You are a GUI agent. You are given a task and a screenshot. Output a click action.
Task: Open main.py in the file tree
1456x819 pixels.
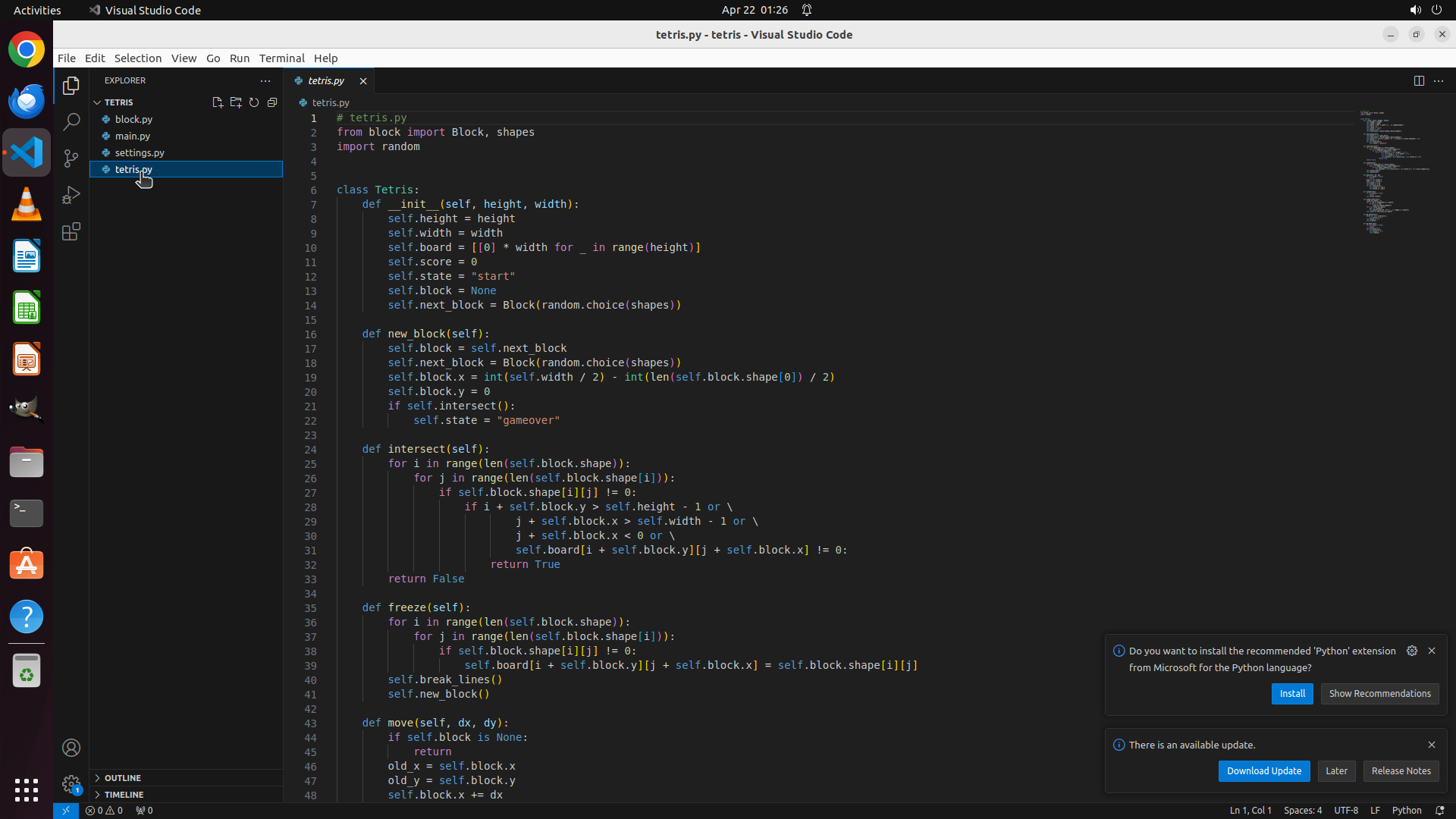tap(133, 136)
